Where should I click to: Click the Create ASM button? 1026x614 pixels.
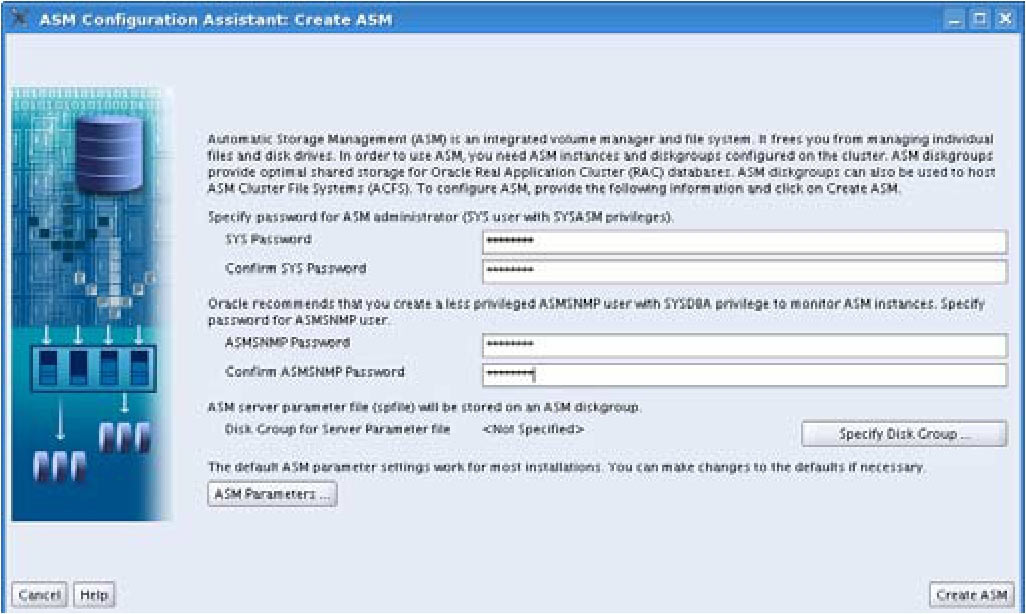coord(971,595)
